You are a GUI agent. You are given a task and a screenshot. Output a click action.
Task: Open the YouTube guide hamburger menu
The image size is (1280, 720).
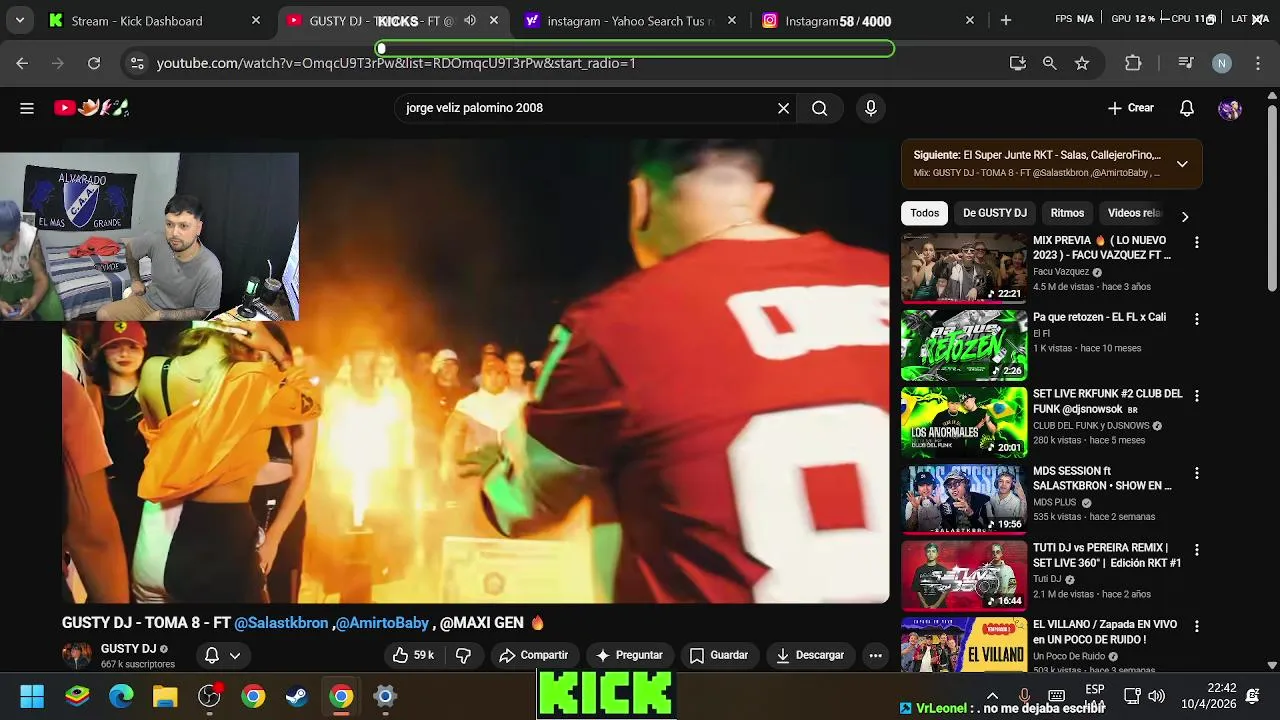click(x=27, y=108)
